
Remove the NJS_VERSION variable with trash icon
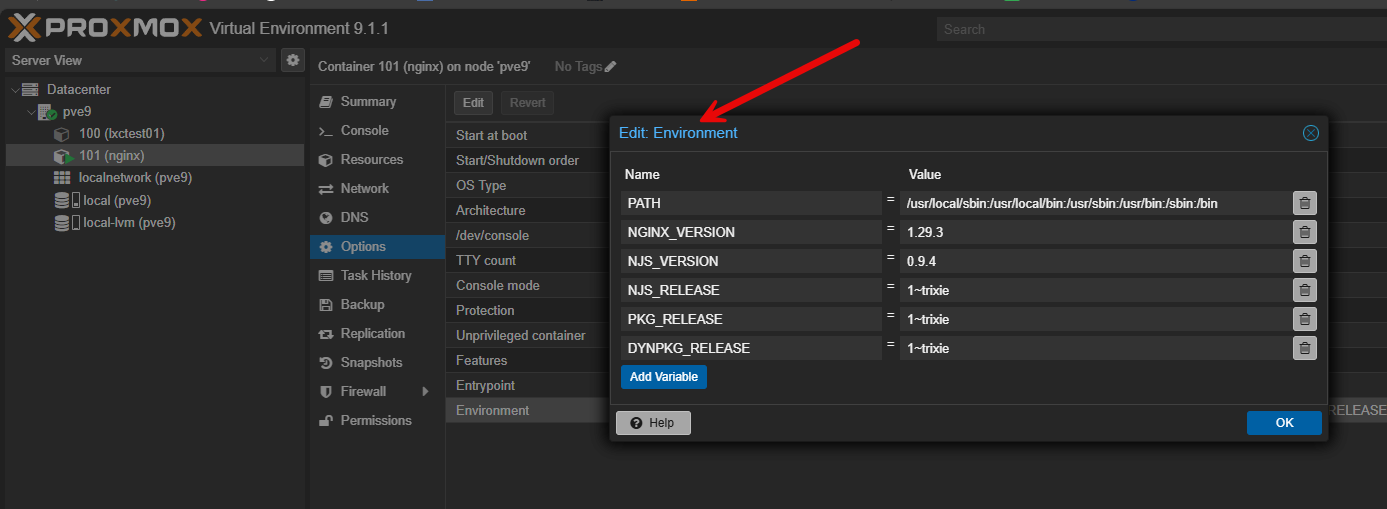[x=1304, y=261]
